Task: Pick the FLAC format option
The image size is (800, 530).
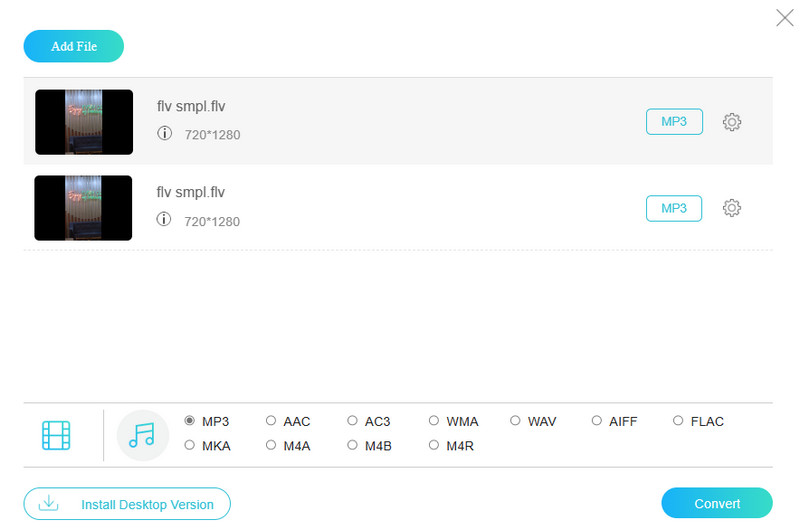Action: click(678, 421)
